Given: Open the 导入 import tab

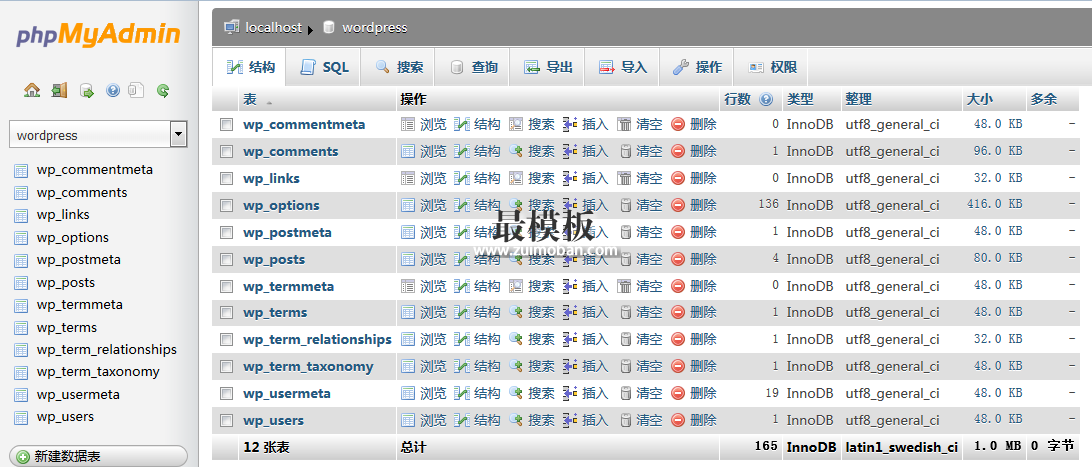Looking at the screenshot, I should 623,68.
